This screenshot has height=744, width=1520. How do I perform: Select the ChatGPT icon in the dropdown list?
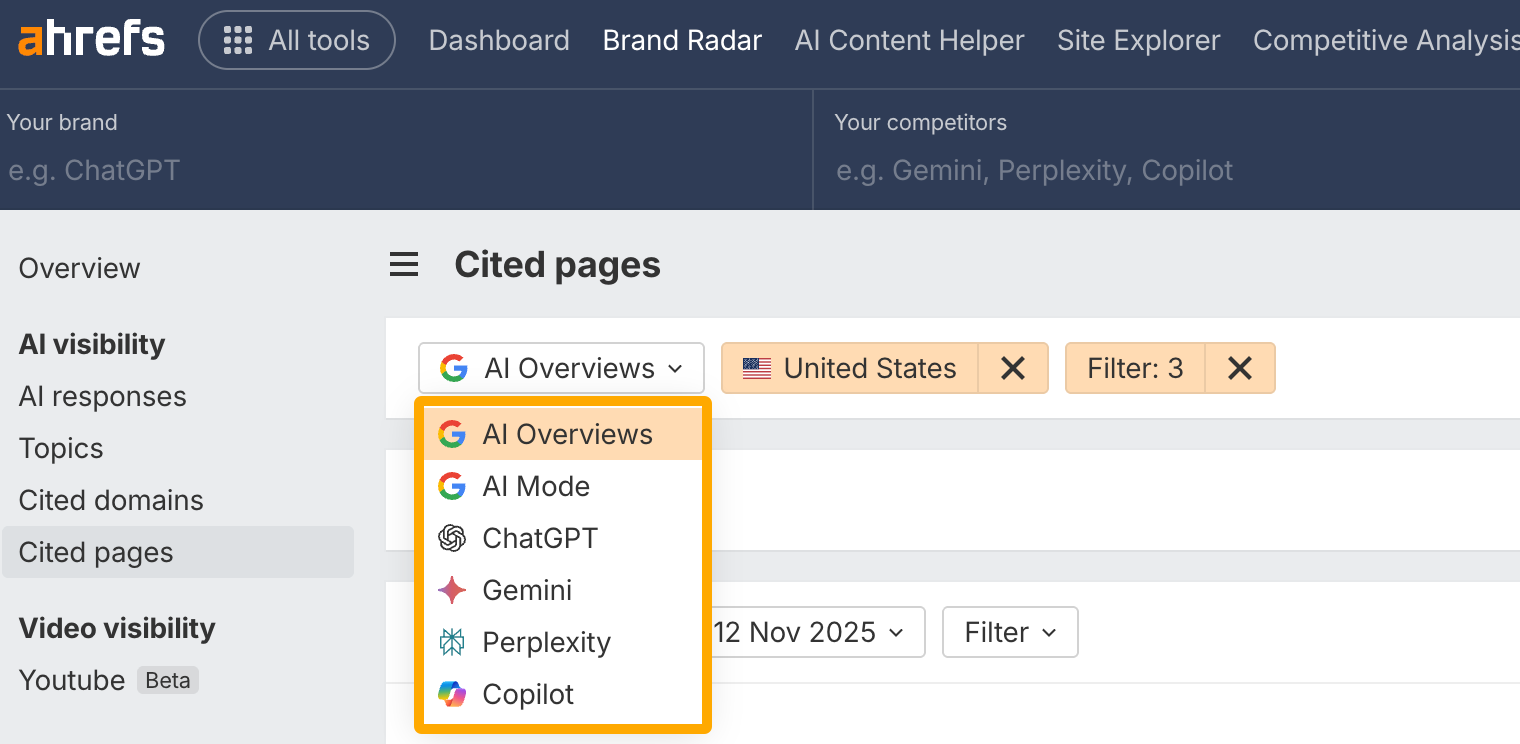coord(452,538)
